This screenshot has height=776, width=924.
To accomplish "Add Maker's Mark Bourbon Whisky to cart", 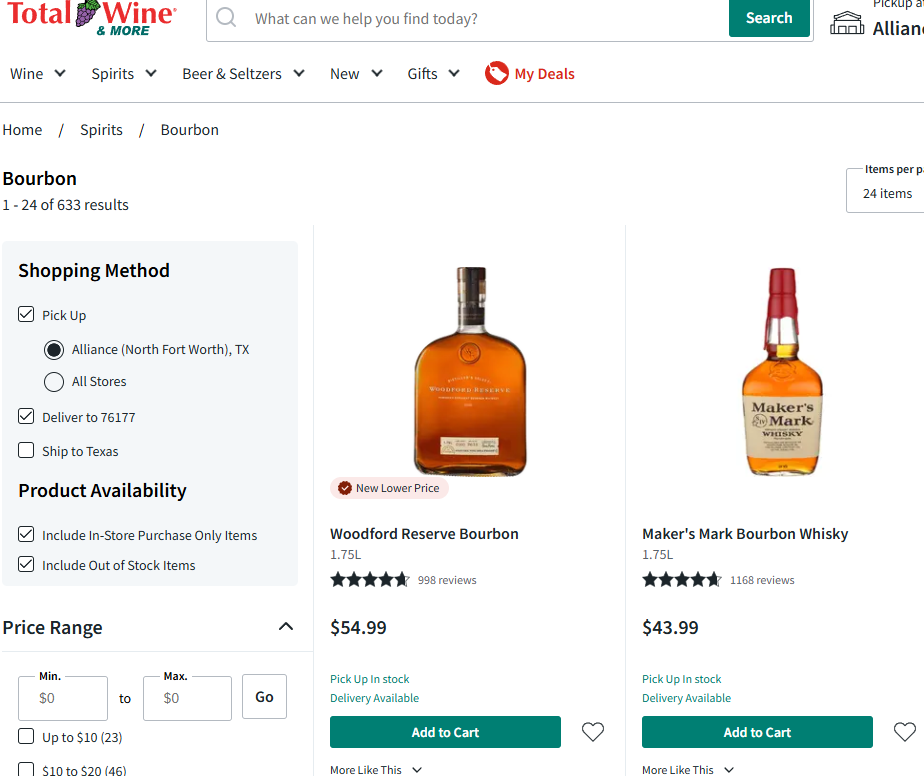I will [x=757, y=732].
